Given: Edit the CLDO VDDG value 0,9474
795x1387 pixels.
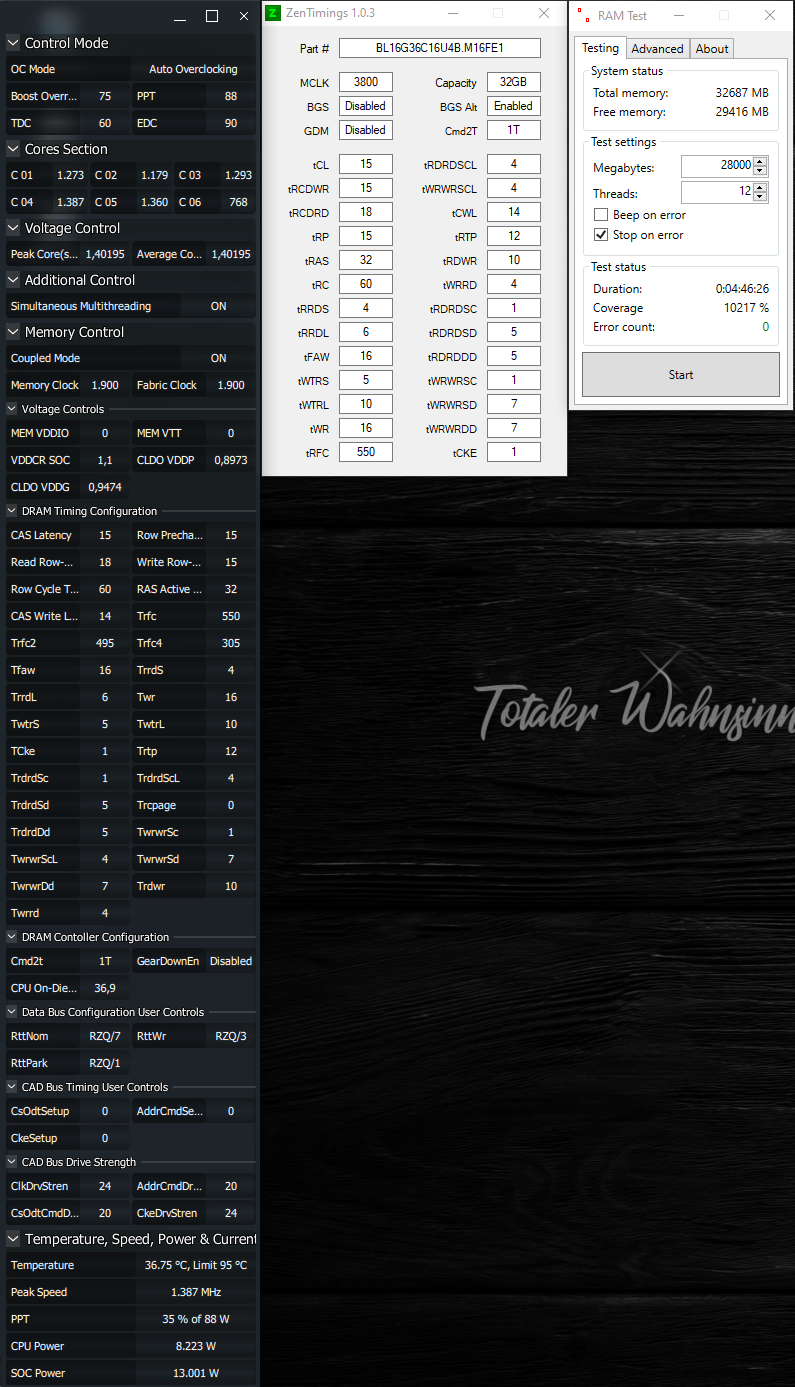Looking at the screenshot, I should tap(105, 487).
